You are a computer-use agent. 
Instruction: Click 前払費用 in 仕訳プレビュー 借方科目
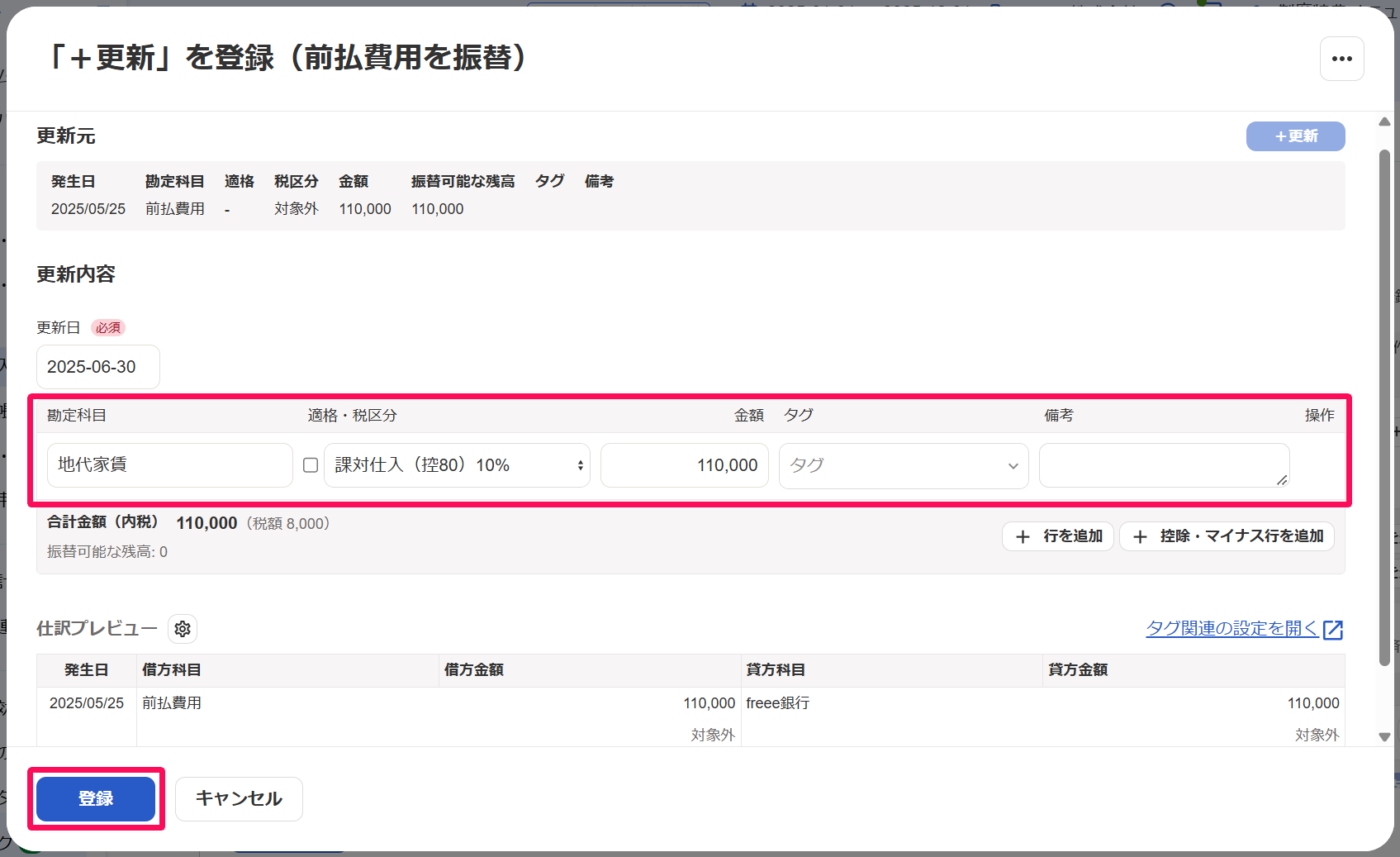click(172, 703)
